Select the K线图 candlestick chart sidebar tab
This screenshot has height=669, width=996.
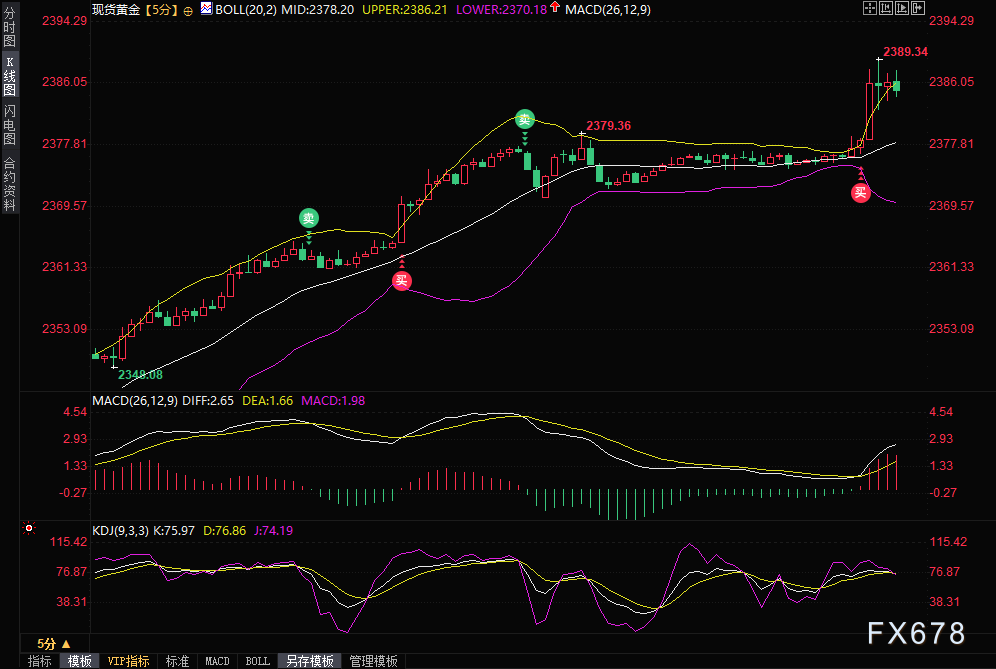click(10, 76)
